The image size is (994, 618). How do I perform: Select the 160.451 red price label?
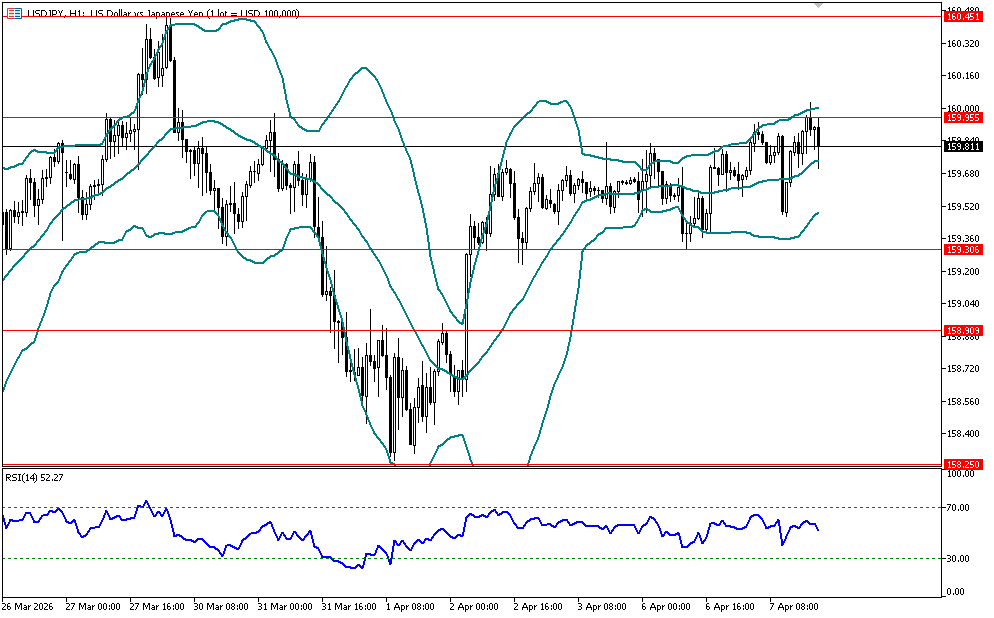(x=964, y=16)
